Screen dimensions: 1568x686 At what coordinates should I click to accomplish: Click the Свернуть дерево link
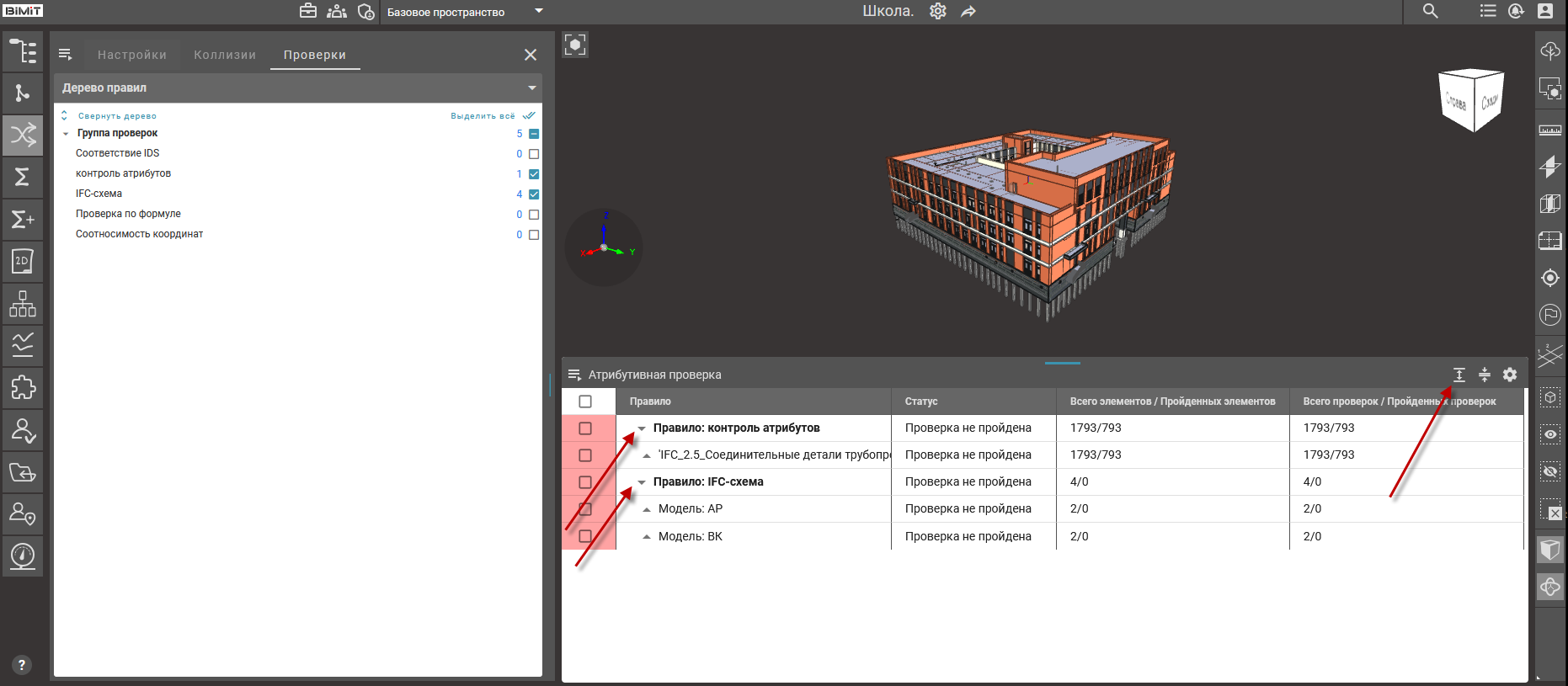click(x=117, y=116)
